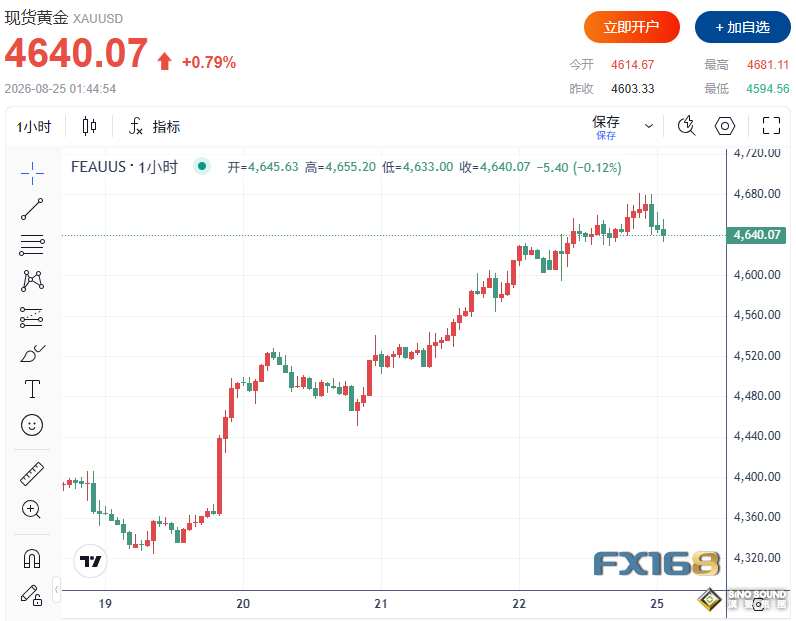Image resolution: width=796 pixels, height=621 pixels.
Task: Click the 最低 4594.56 value
Action: [768, 88]
